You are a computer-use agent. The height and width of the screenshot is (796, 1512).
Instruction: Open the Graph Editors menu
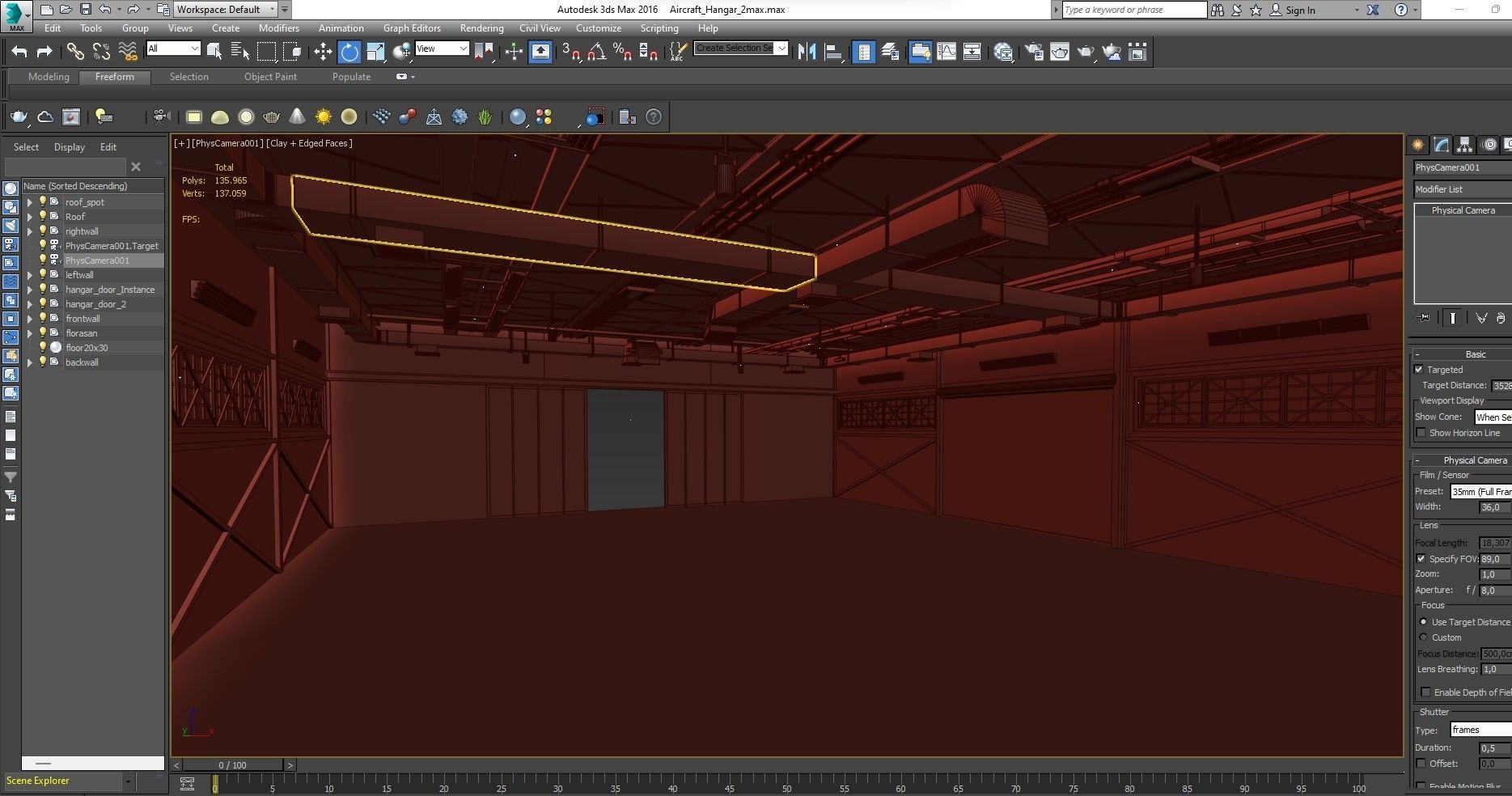pos(412,28)
